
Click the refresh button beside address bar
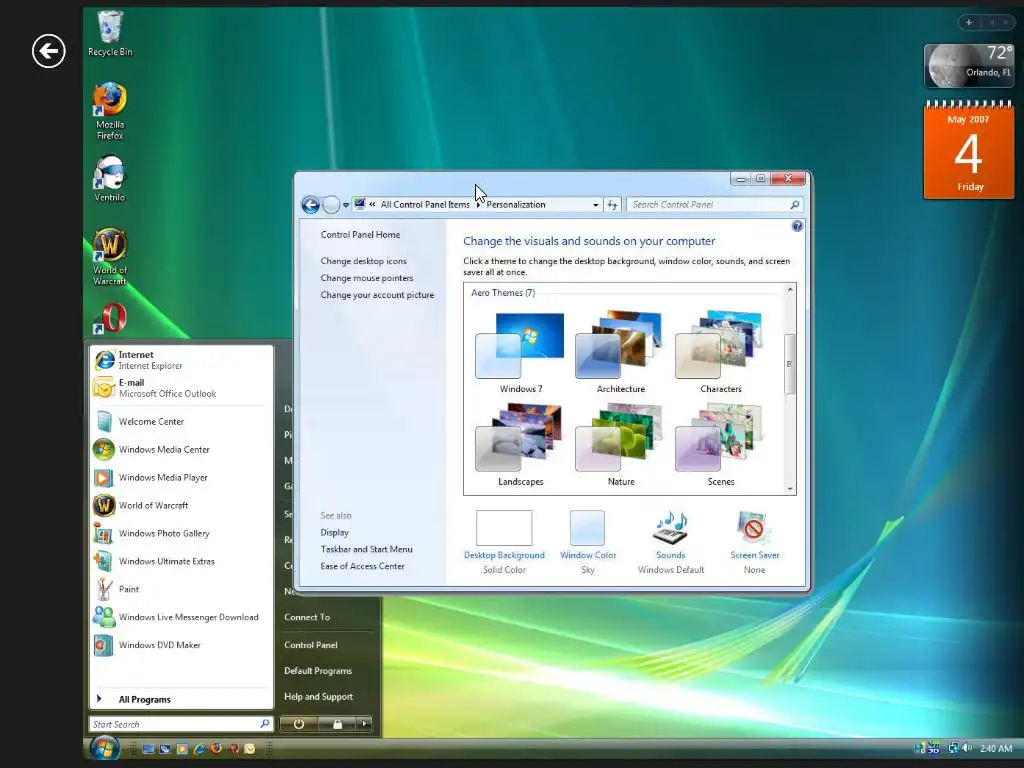coord(612,205)
